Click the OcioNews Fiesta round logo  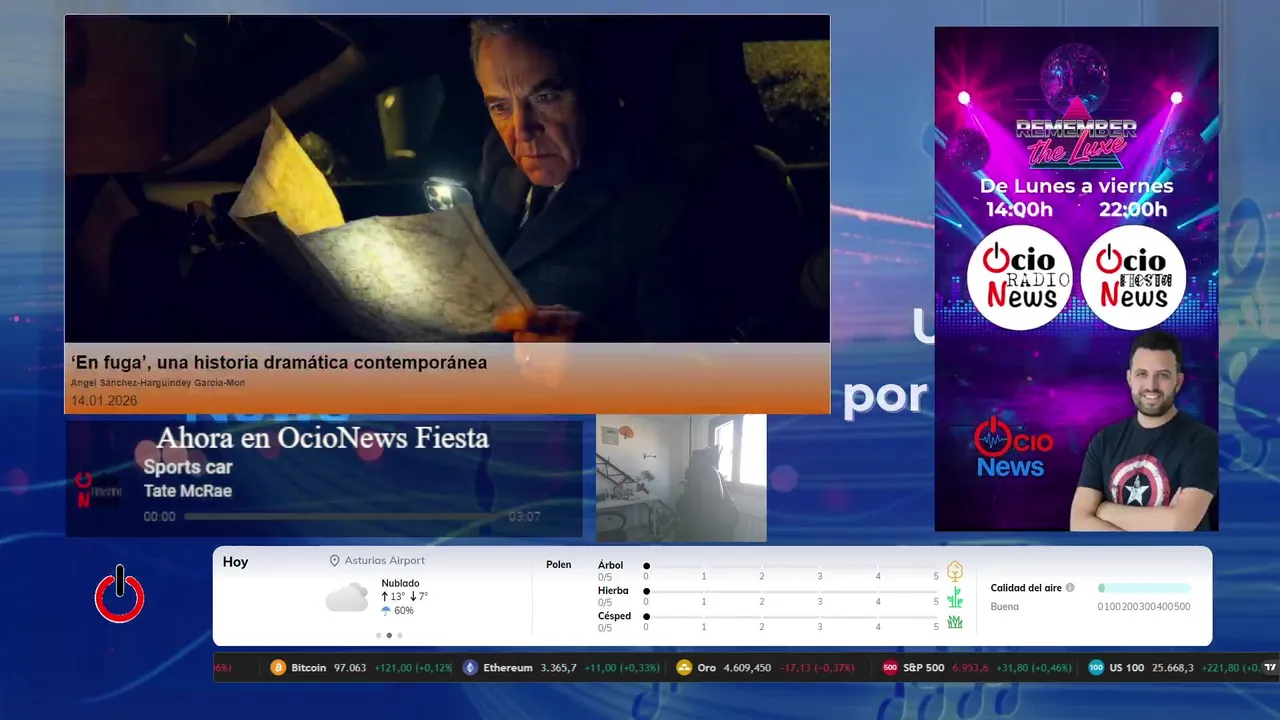[1133, 277]
